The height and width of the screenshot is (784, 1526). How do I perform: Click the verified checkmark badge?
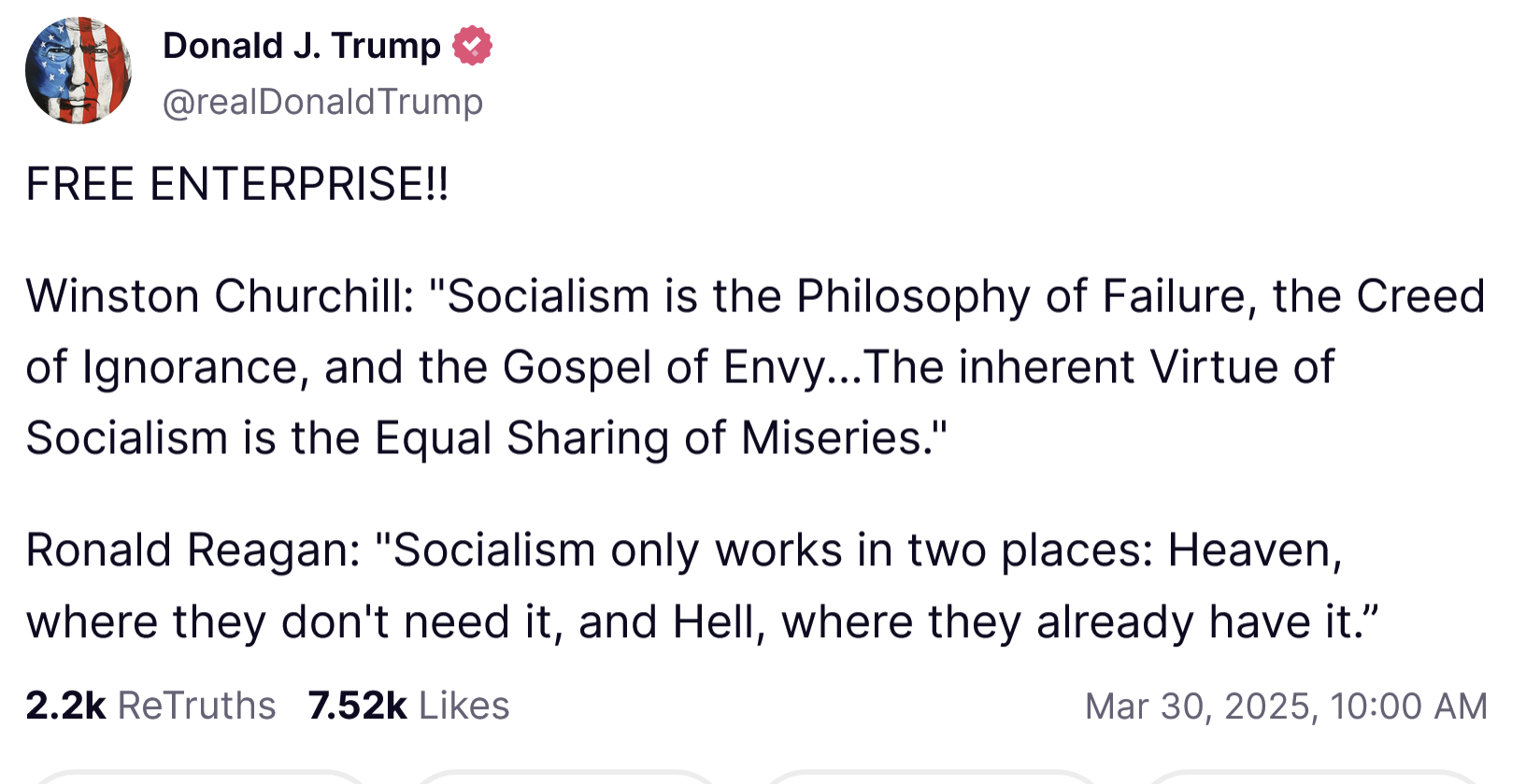[473, 46]
